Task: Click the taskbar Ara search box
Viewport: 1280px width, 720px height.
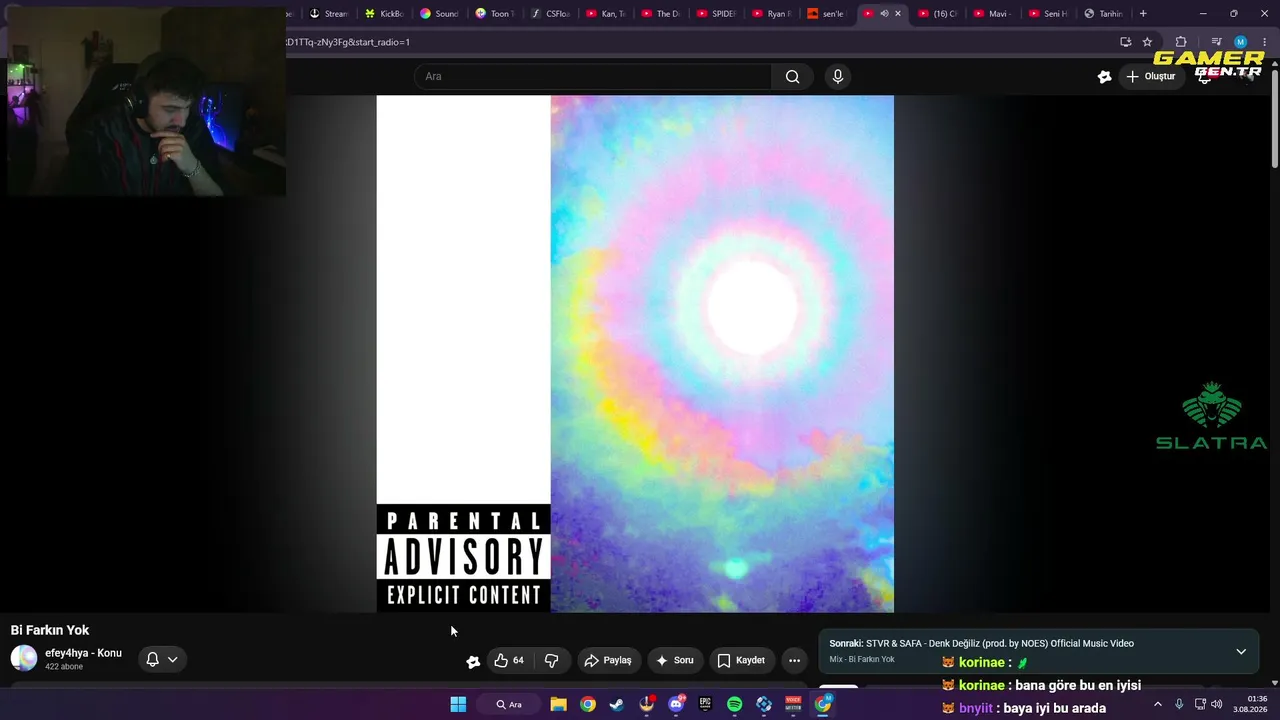Action: coord(509,704)
